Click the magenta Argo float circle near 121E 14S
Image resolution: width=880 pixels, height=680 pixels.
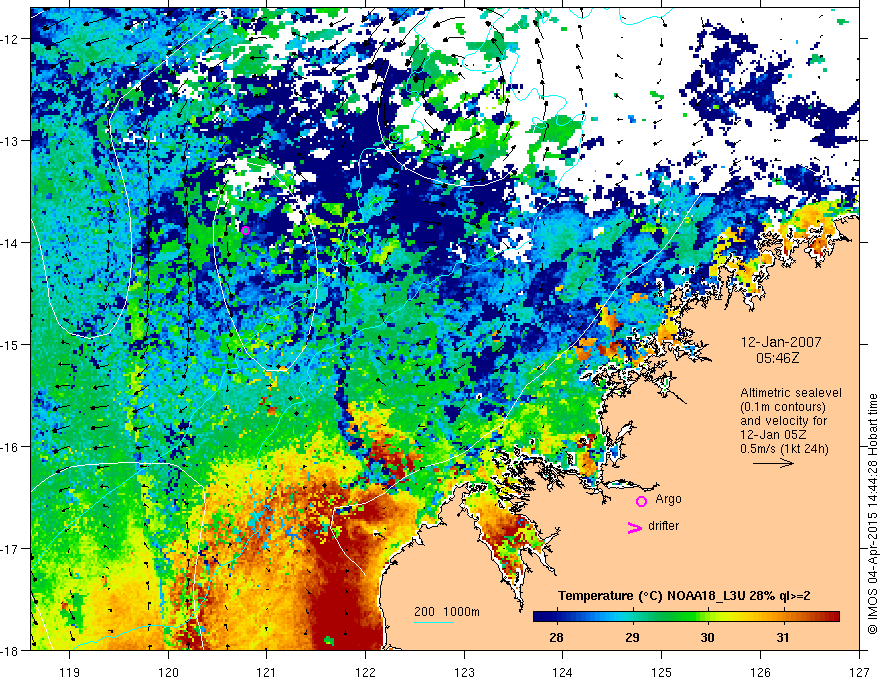tap(245, 230)
